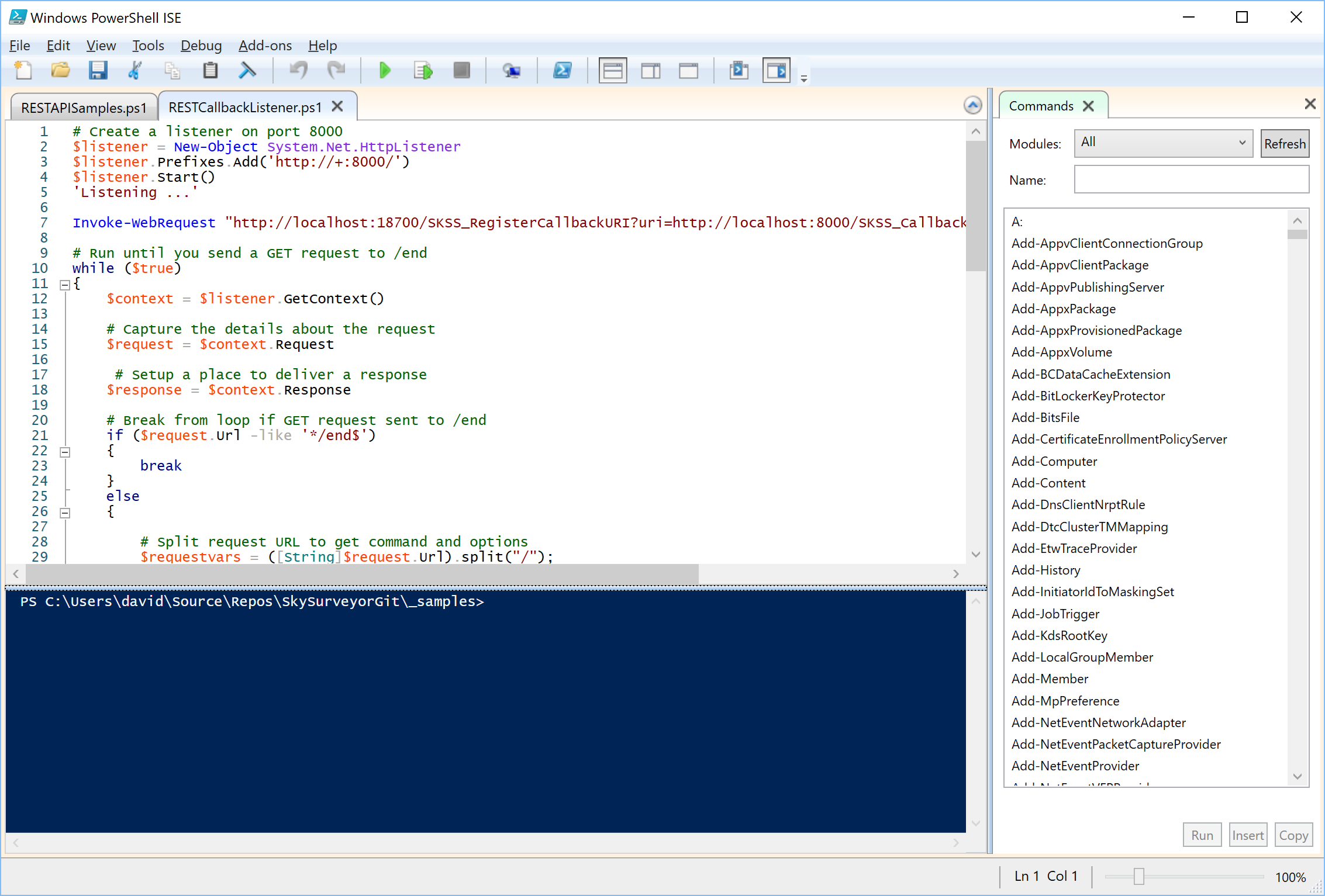Click script editor horizontal scroll right arrow

[956, 574]
